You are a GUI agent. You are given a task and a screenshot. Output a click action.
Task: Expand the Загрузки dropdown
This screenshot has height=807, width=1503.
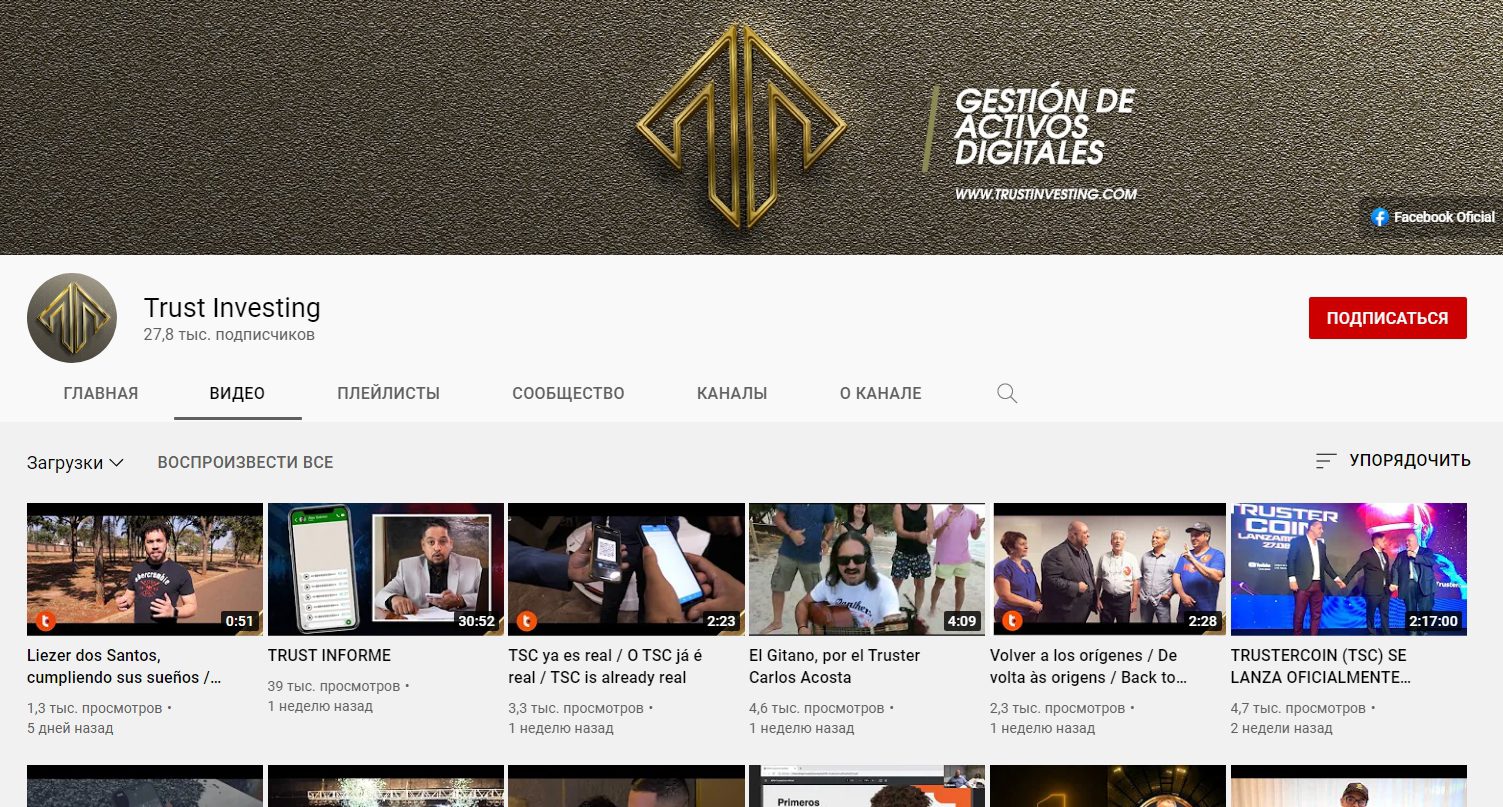[x=75, y=463]
